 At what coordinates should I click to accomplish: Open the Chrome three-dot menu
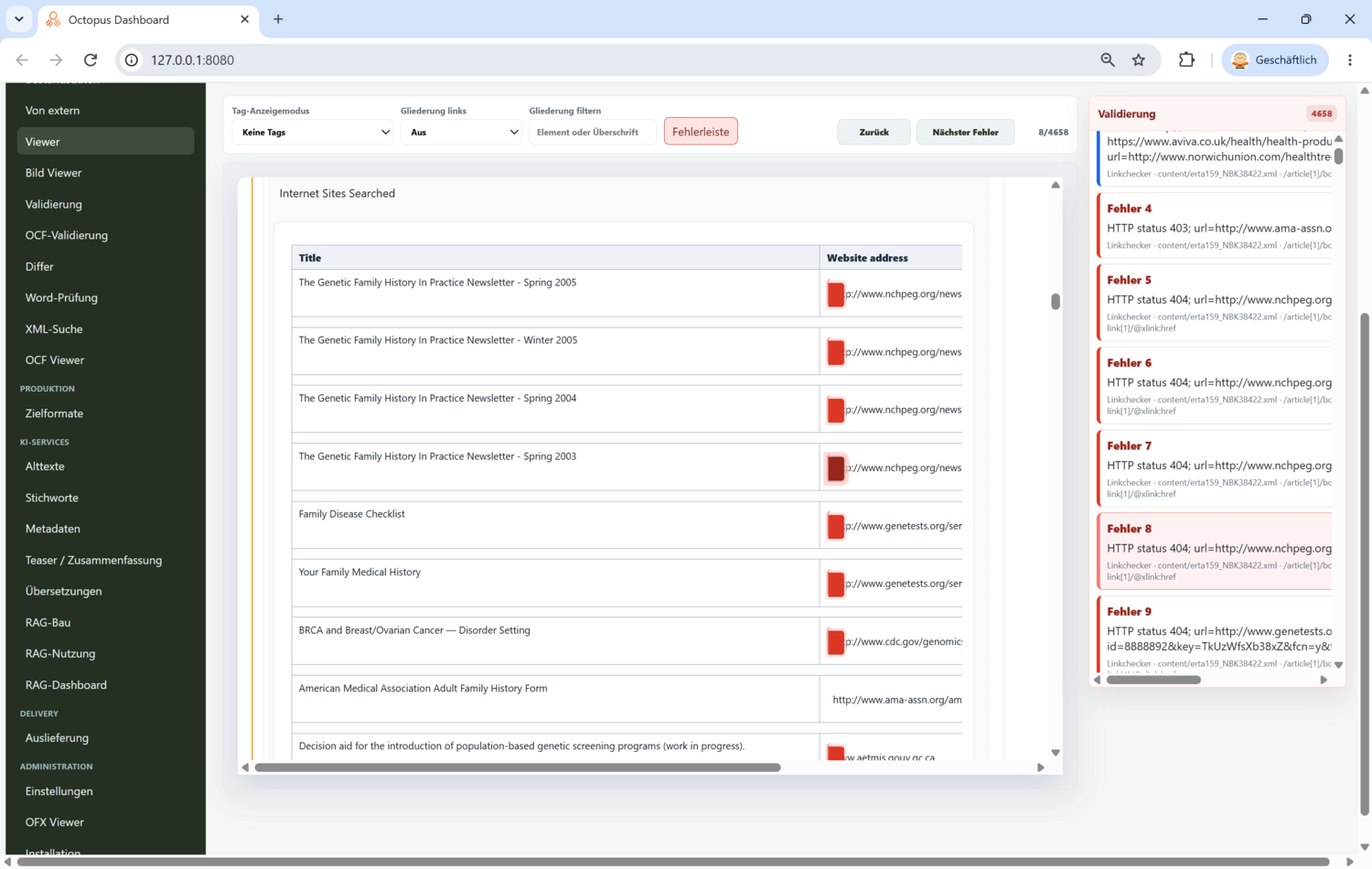click(x=1350, y=60)
